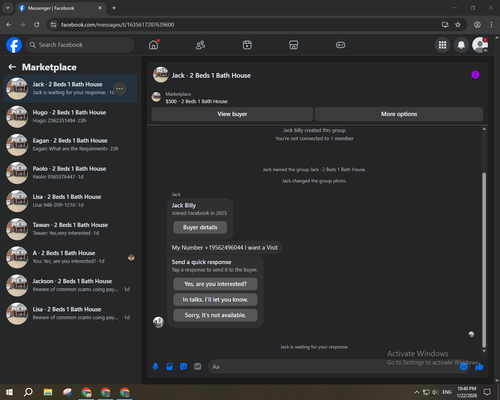Open A - 2 Beds 1 Bath House chat
500x400 pixels.
(70, 257)
